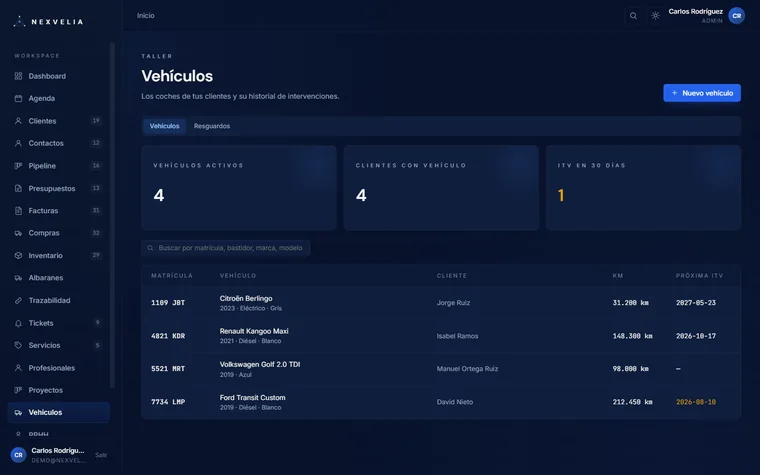Click Ford Transit Custom name
This screenshot has height=475, width=760.
[x=253, y=397]
